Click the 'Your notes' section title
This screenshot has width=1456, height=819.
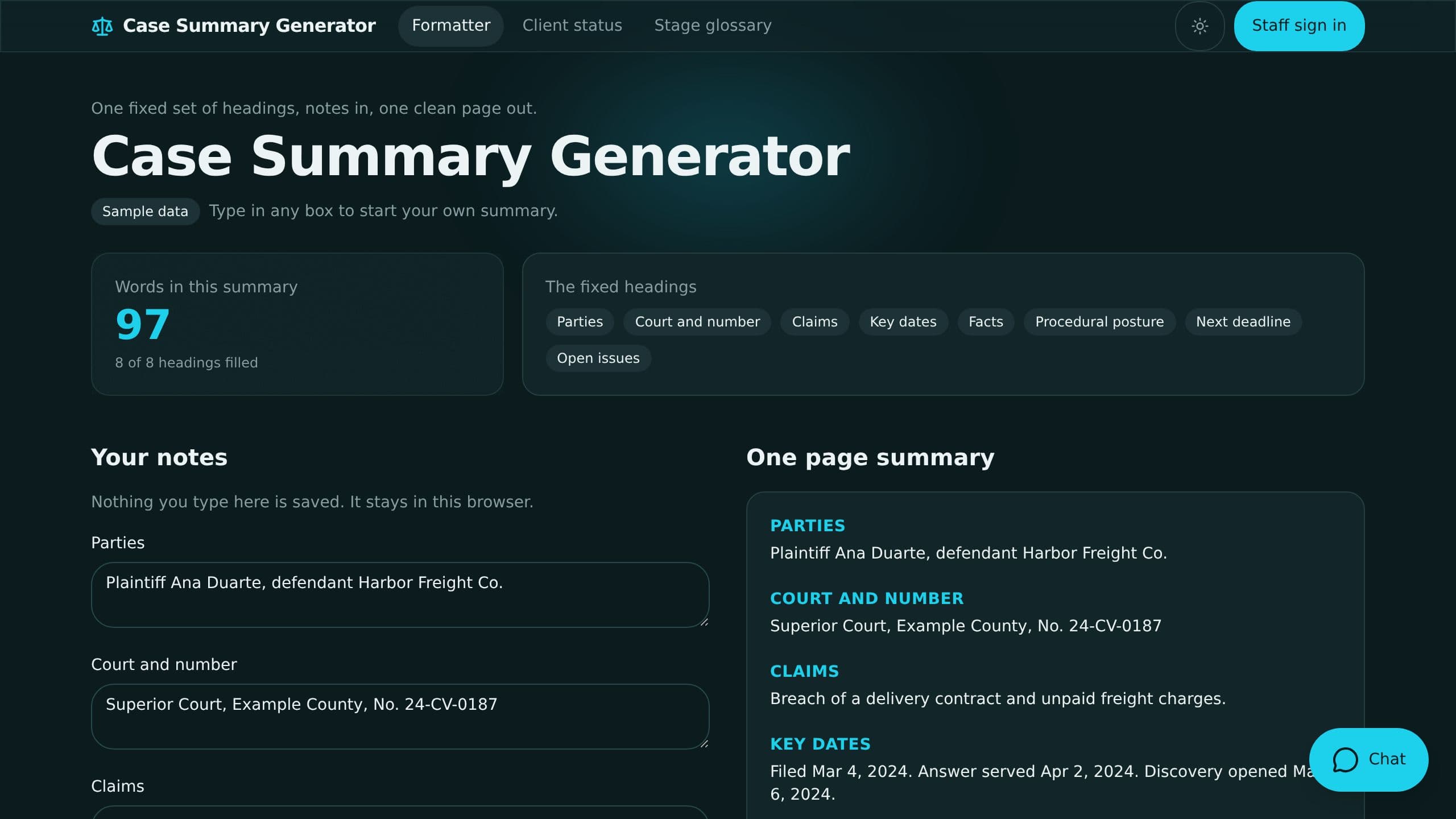[159, 458]
